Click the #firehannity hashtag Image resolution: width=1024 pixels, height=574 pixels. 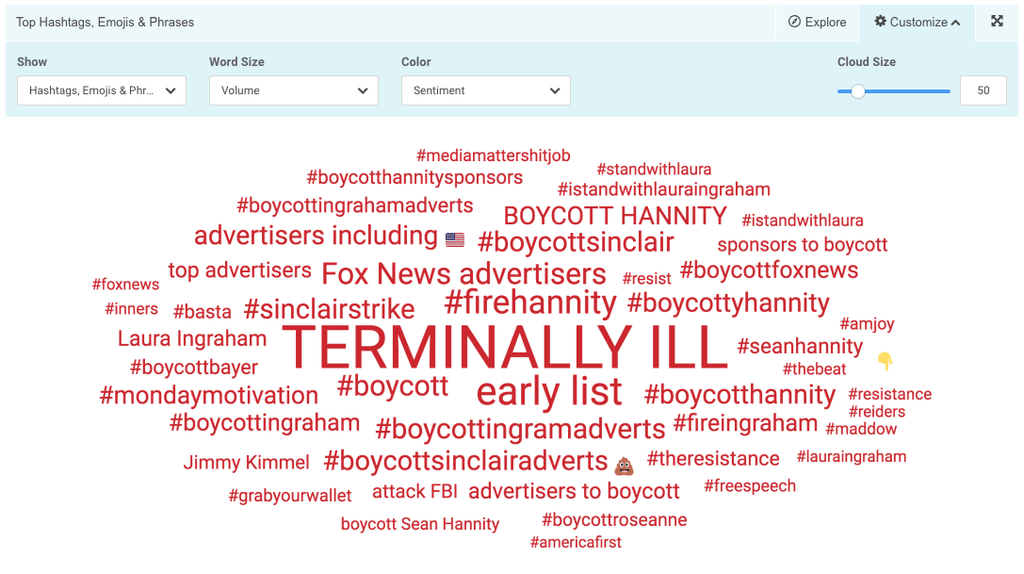pos(530,302)
